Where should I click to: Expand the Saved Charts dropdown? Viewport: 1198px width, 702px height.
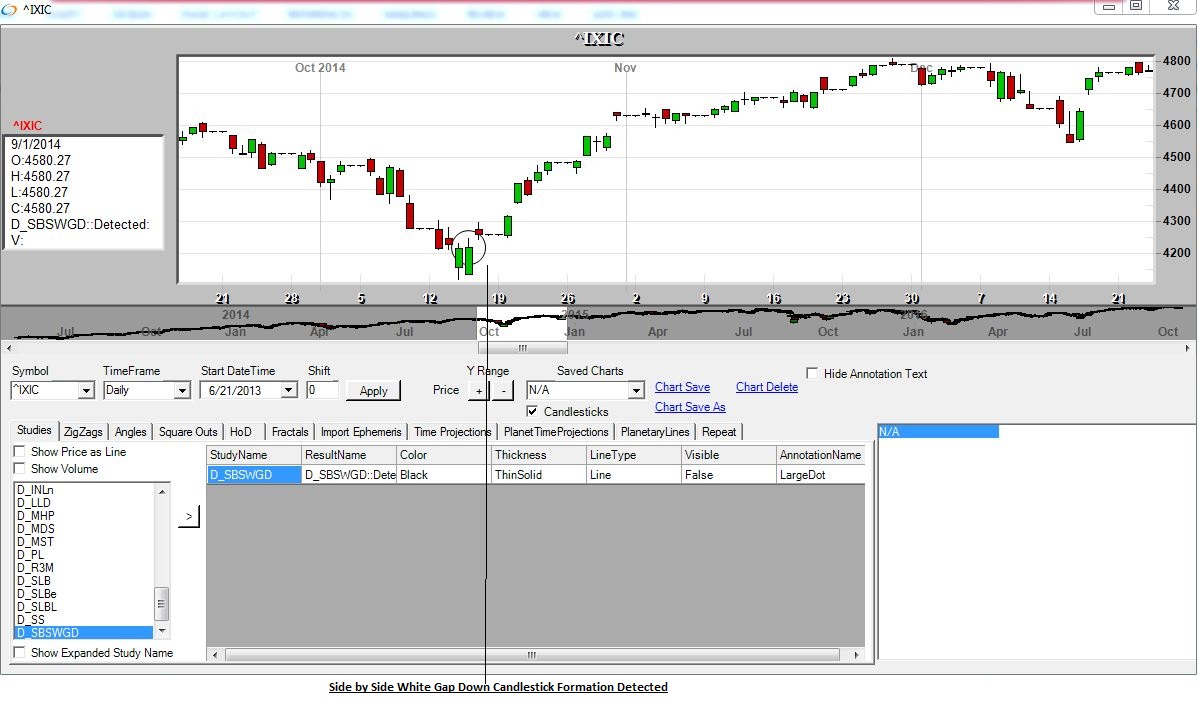click(x=636, y=390)
